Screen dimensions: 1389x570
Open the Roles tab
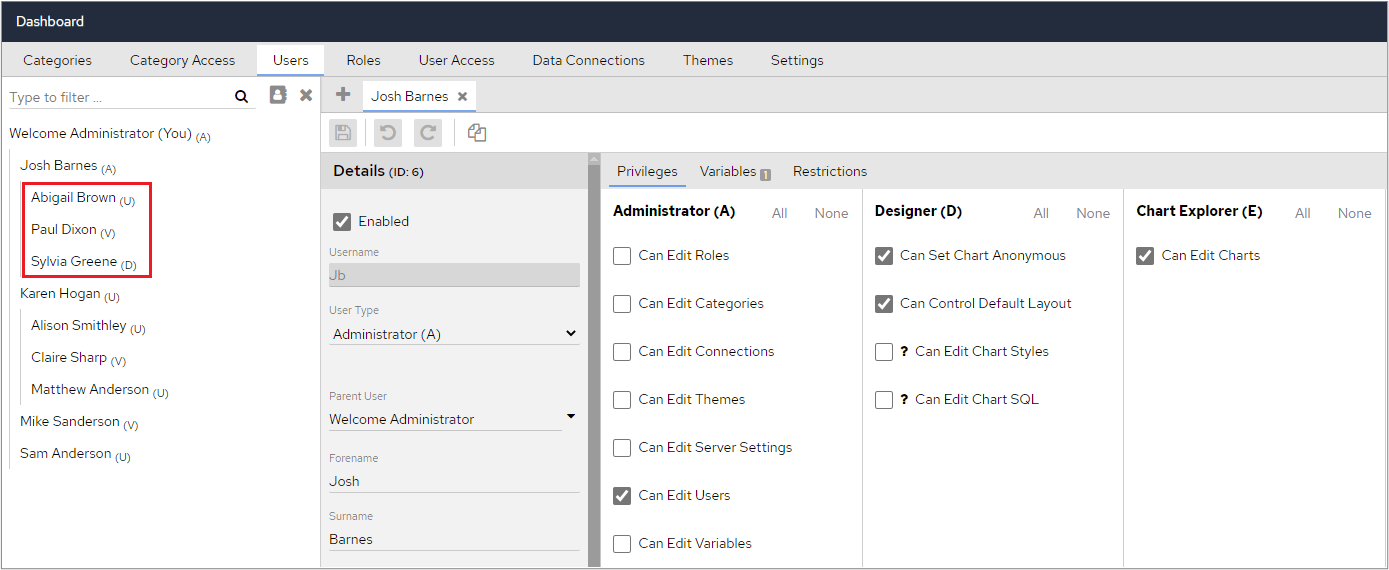point(363,60)
